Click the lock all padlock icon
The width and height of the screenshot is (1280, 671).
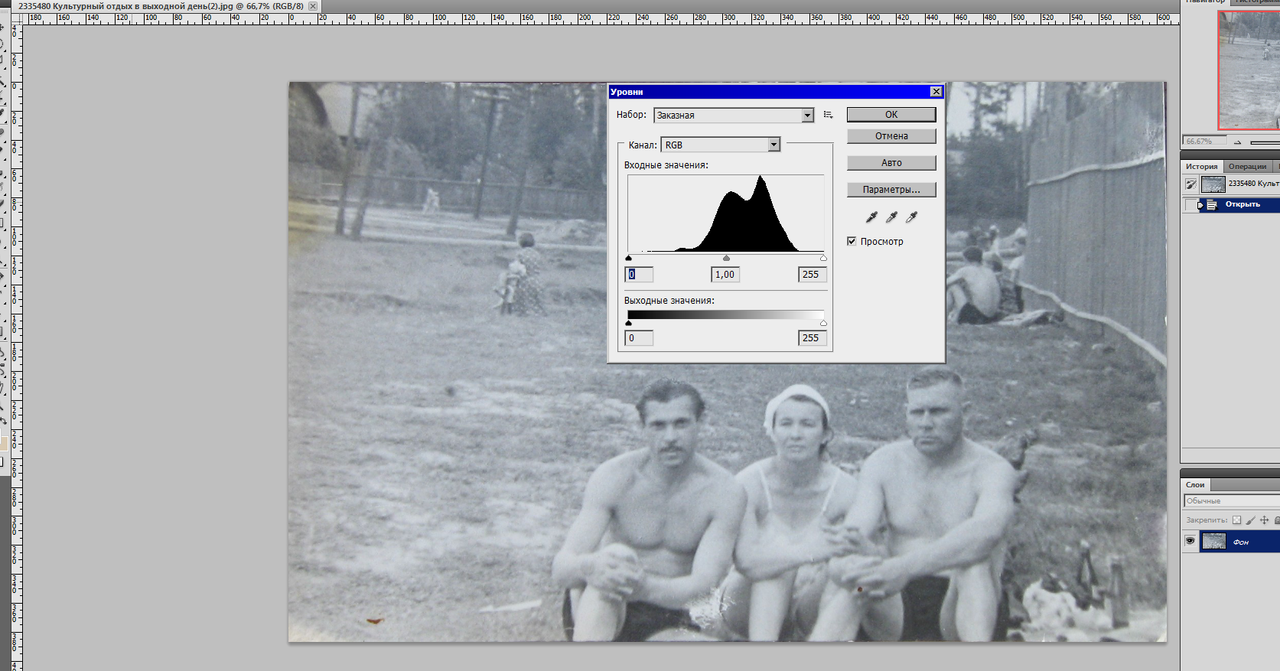[1275, 520]
